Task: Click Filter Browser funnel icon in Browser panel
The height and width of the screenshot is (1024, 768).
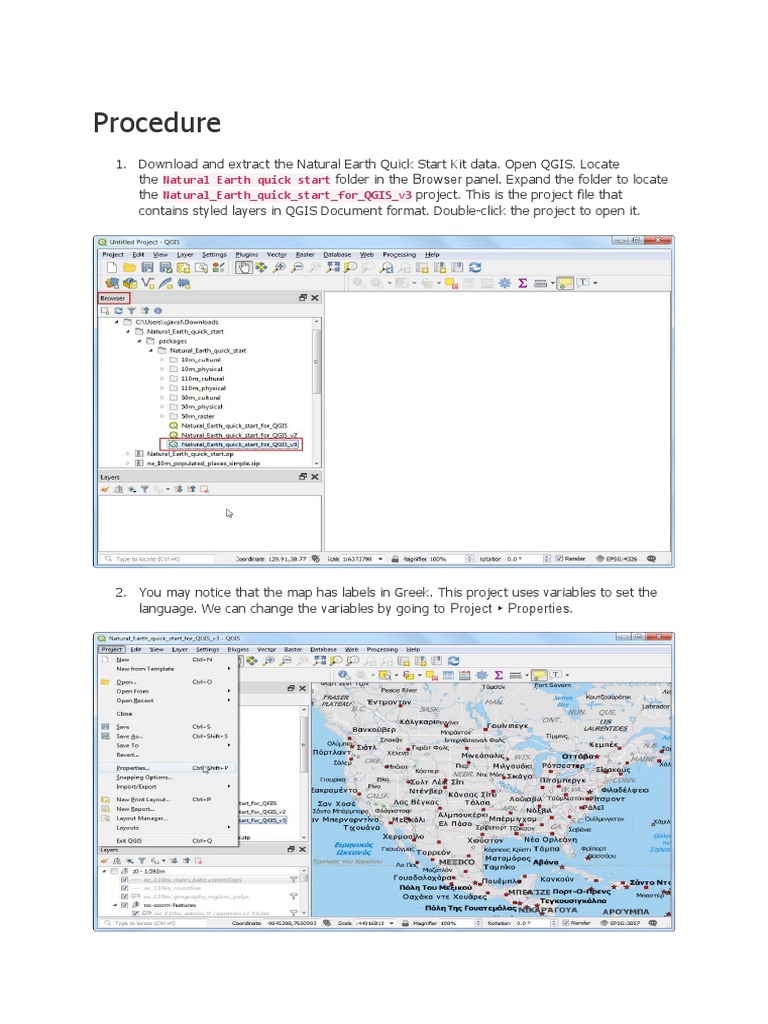Action: 131,311
